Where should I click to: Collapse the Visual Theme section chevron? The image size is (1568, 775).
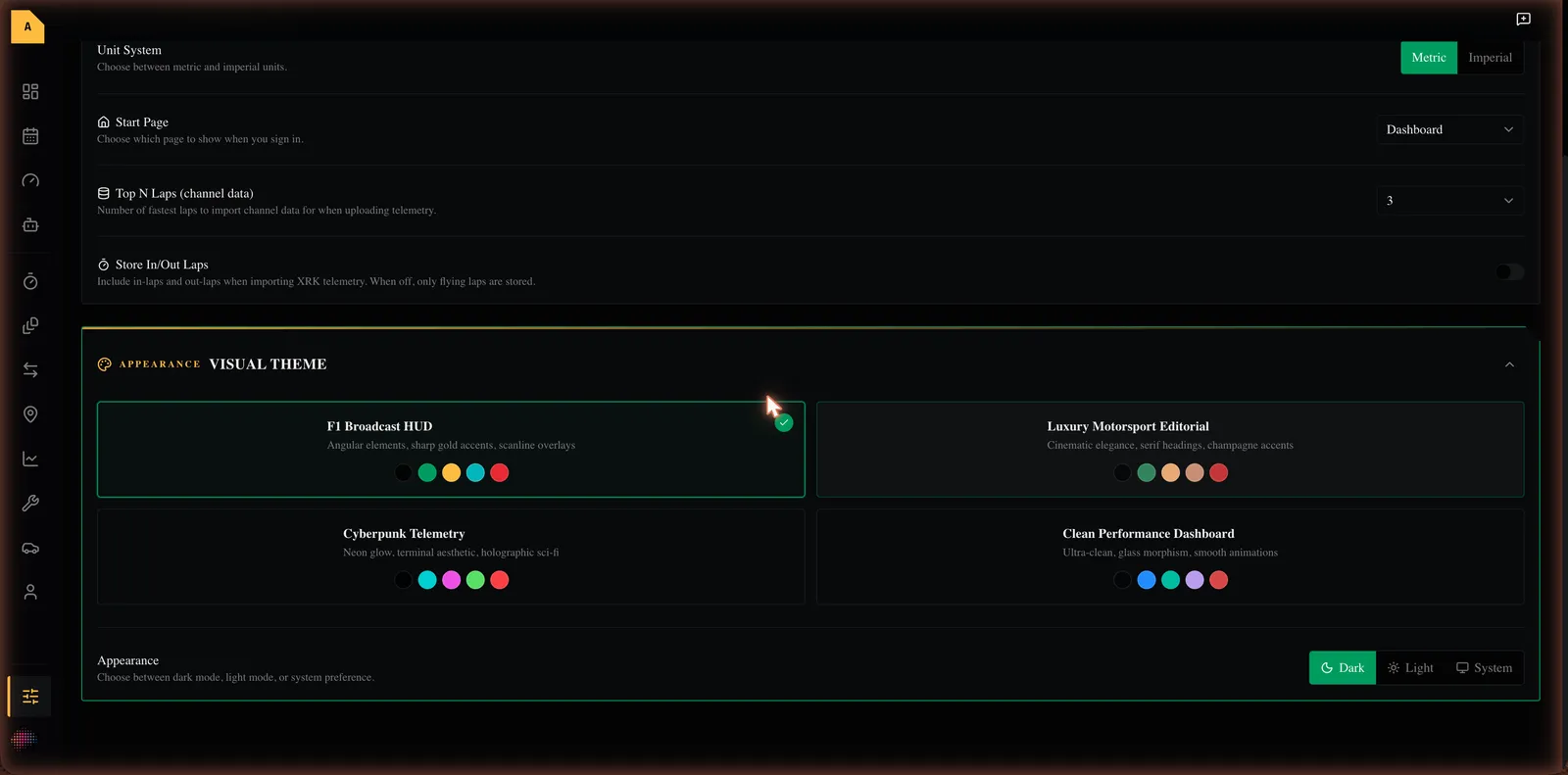1509,364
